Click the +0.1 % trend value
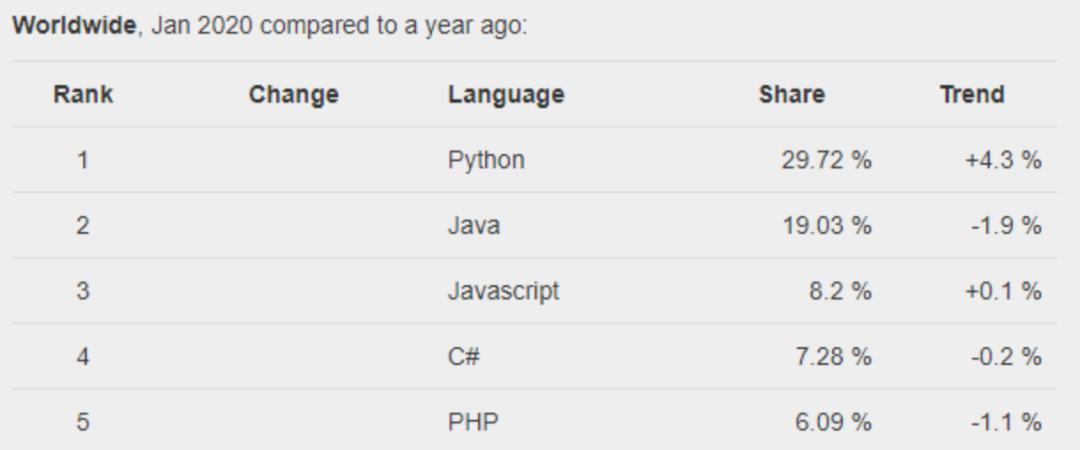The height and width of the screenshot is (450, 1080). point(1003,291)
